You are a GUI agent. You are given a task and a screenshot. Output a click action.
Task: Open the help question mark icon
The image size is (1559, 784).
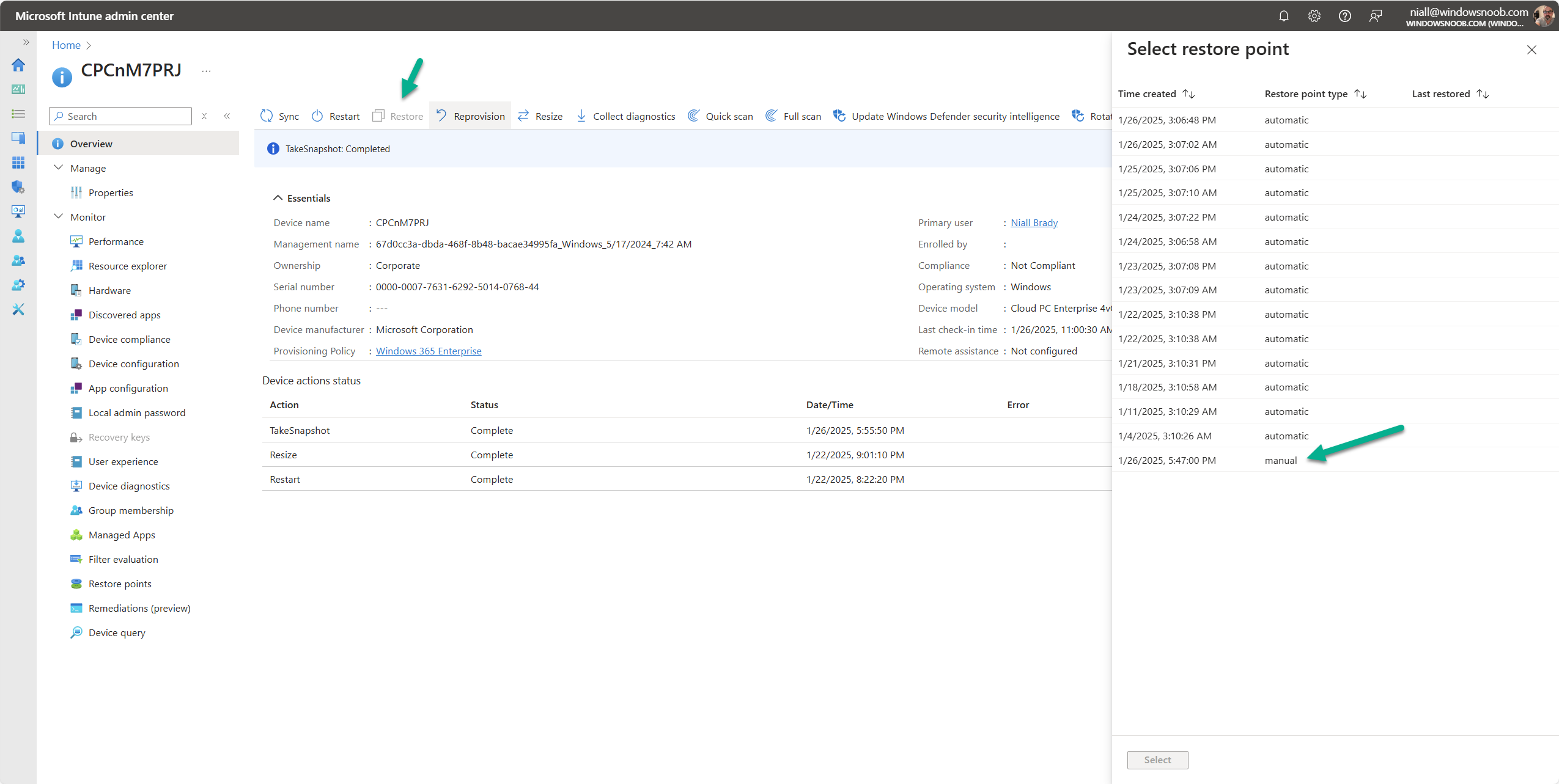[1344, 16]
